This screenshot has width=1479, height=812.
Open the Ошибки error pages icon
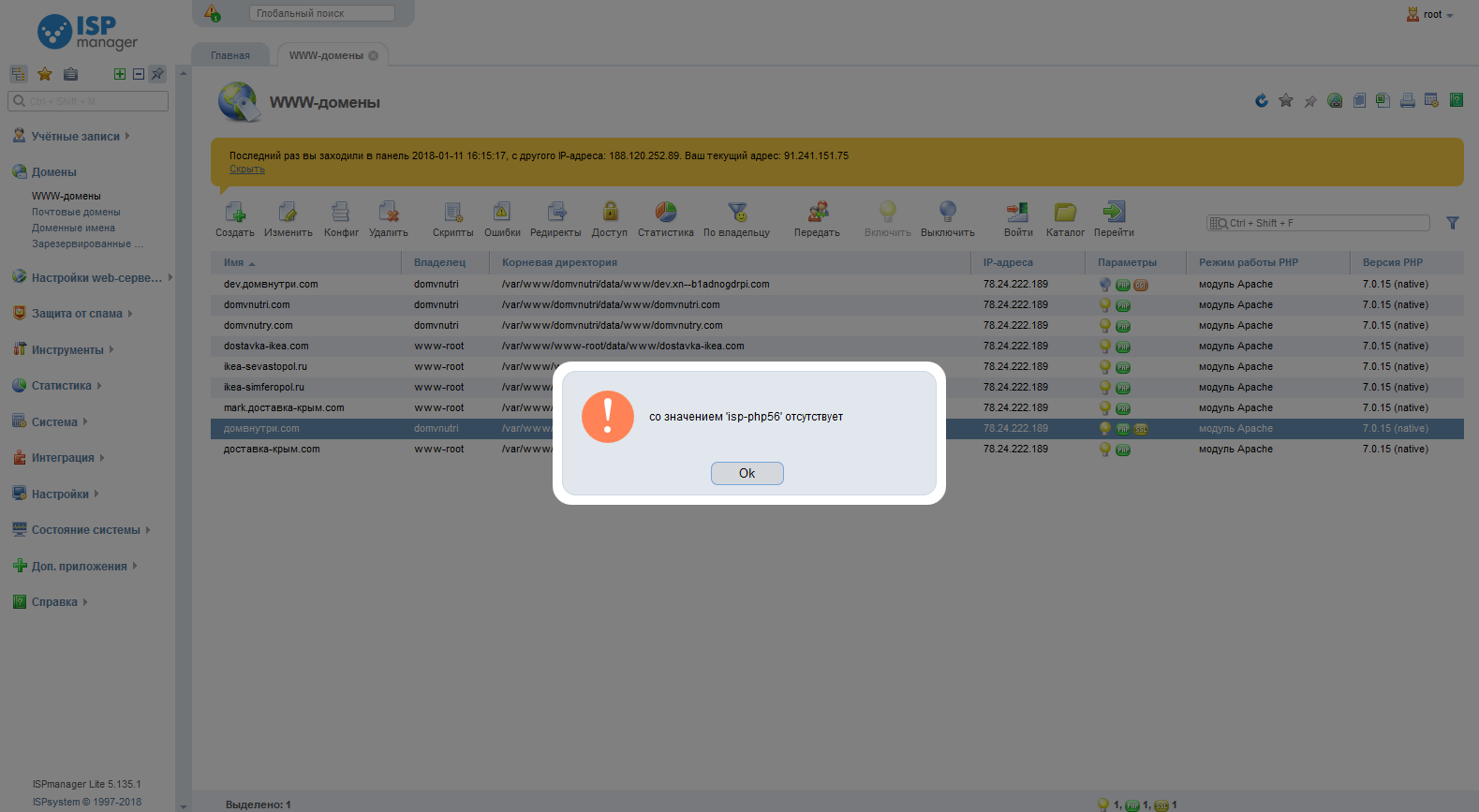502,212
